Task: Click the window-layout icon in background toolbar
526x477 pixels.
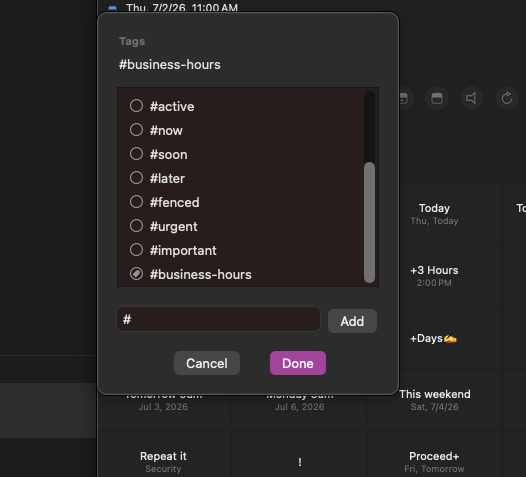Action: 437,98
